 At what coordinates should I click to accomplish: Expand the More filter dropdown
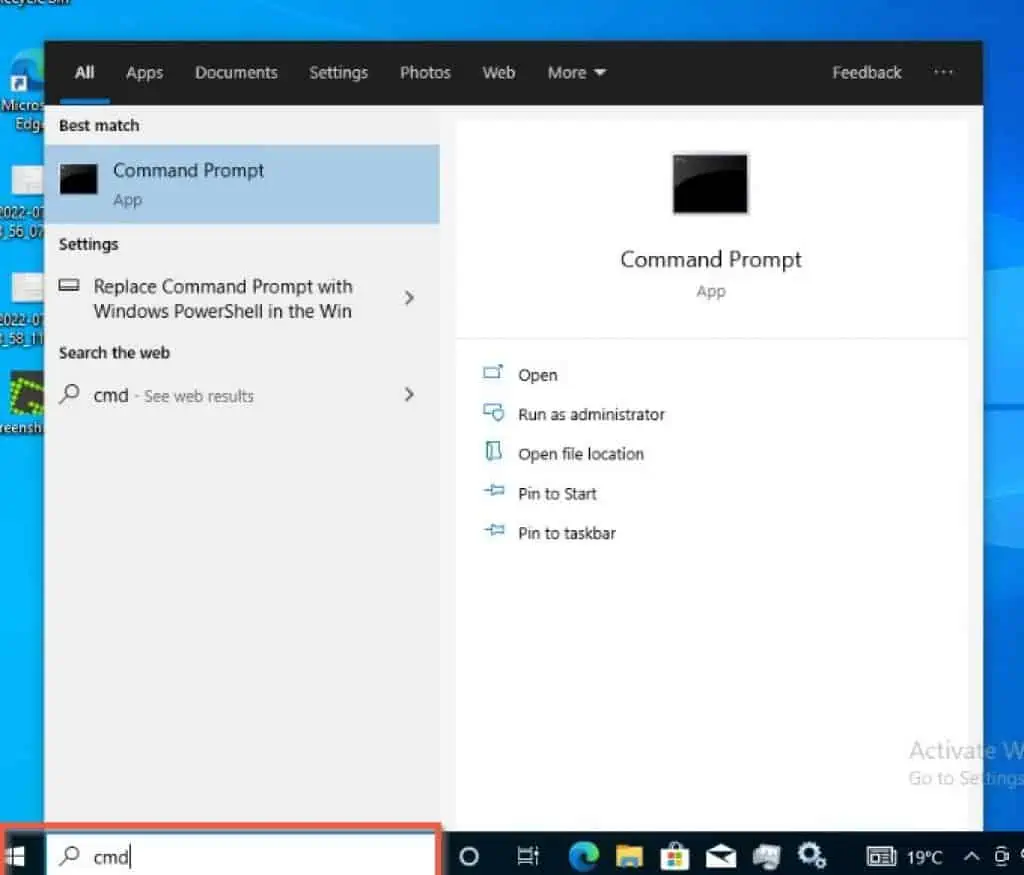(x=576, y=73)
